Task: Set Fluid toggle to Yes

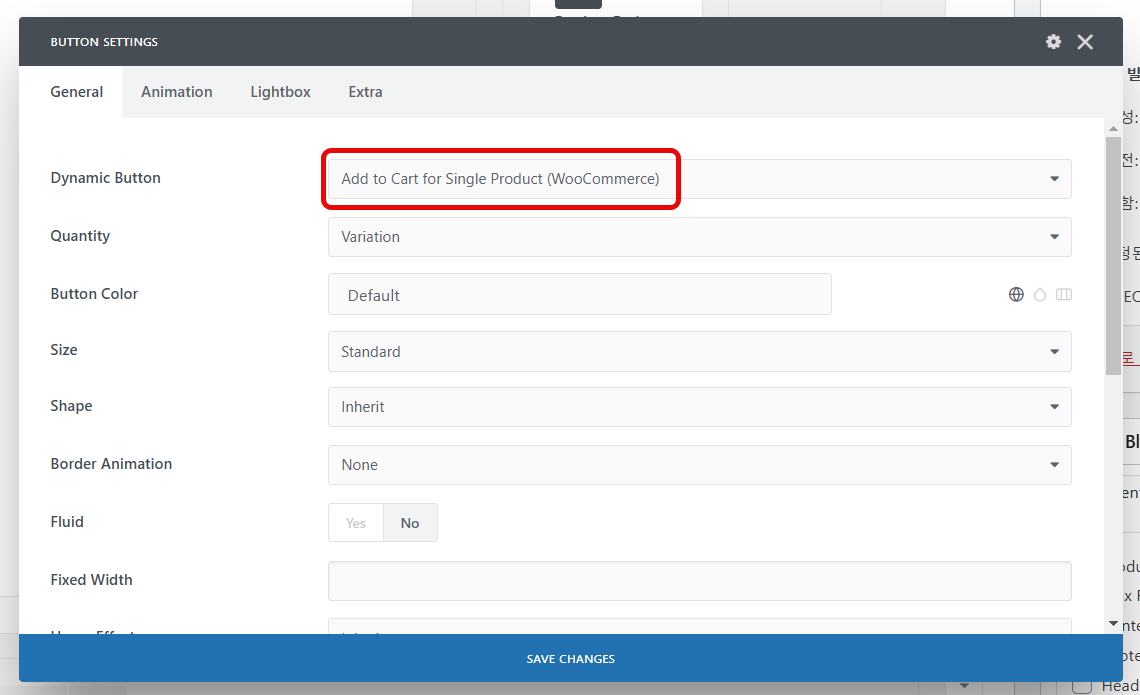Action: click(356, 523)
